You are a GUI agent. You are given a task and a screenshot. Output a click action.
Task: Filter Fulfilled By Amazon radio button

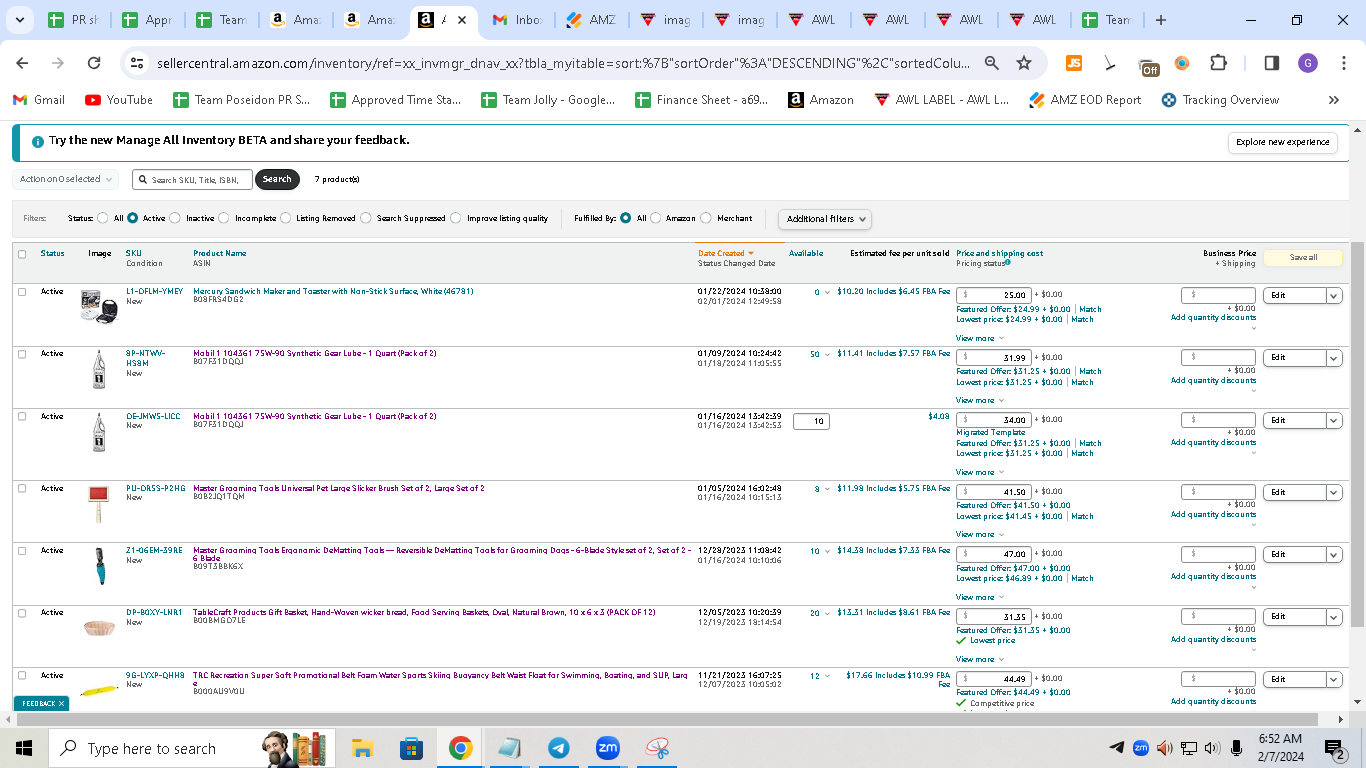pos(656,218)
